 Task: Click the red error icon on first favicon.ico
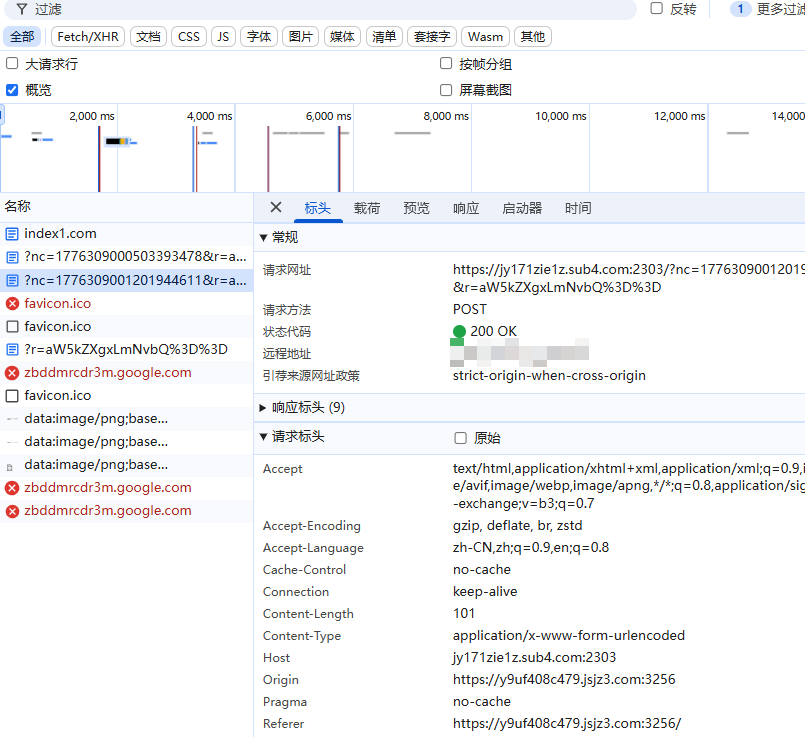(x=12, y=303)
